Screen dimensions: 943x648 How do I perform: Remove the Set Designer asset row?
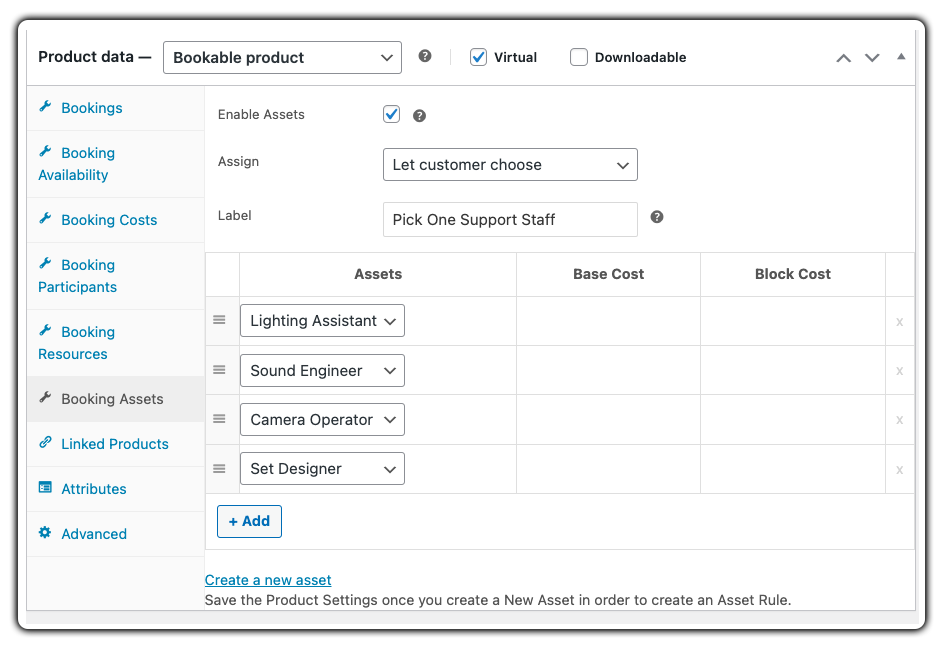(x=899, y=469)
